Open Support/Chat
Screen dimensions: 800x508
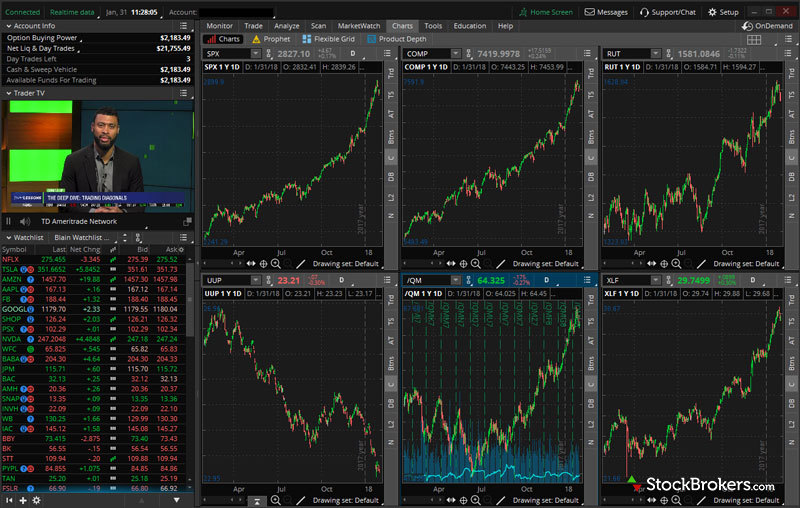pos(668,12)
